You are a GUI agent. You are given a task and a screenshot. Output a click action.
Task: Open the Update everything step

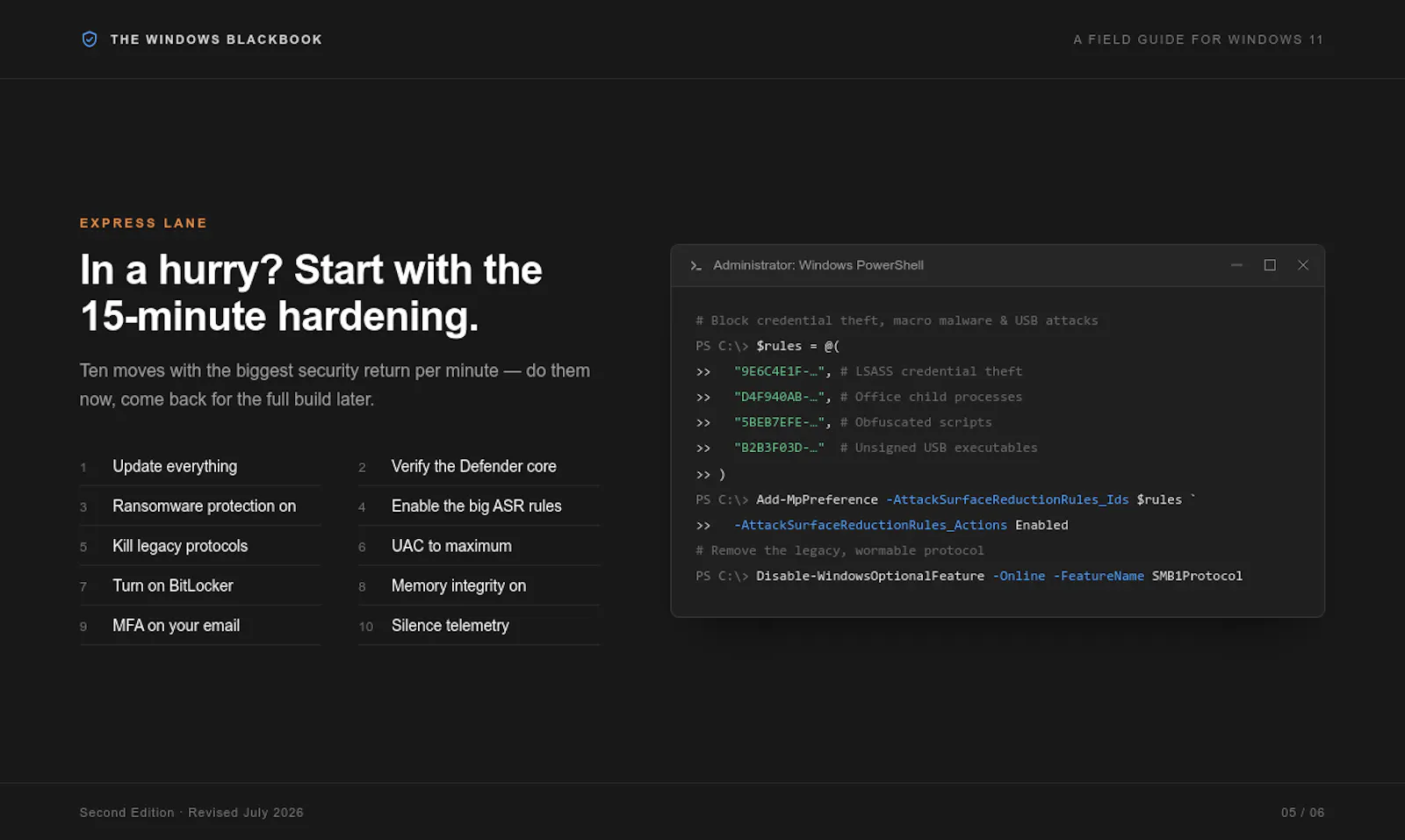[200, 466]
